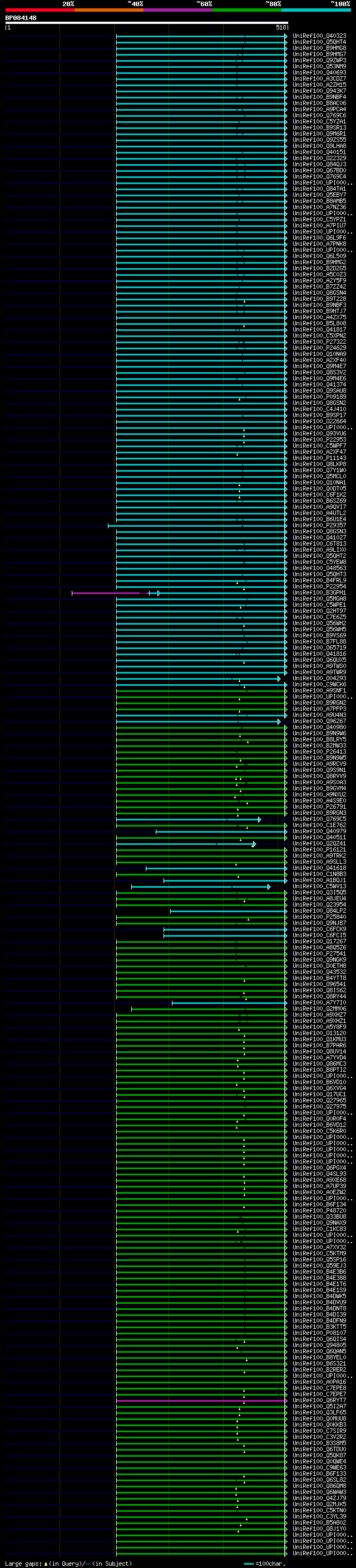Viewport: 356px width, 1568px height.
Task: Open hit UniRef100_Q9S9N1
Action: pyautogui.click(x=319, y=770)
